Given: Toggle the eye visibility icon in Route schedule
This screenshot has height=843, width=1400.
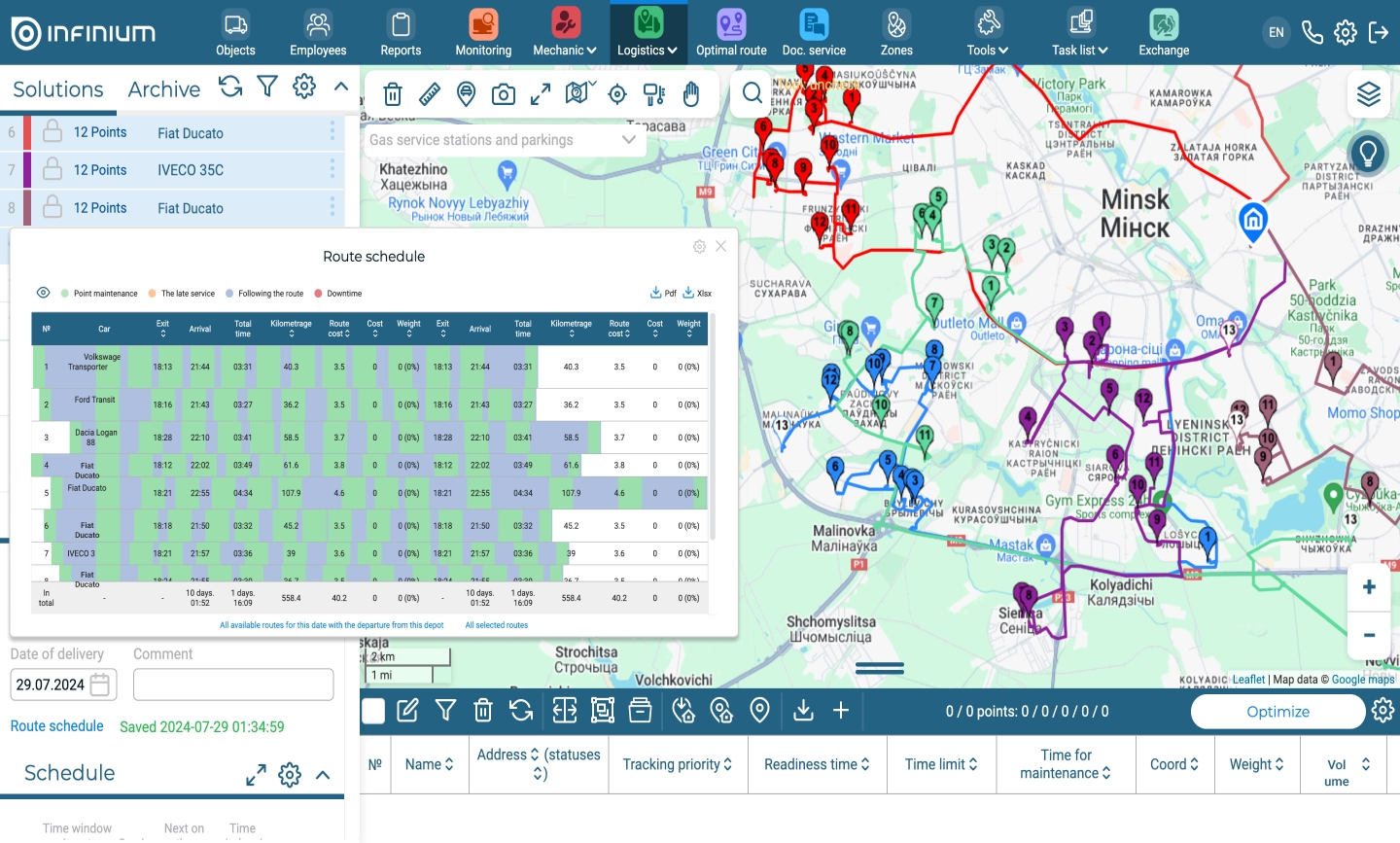Looking at the screenshot, I should 43,293.
